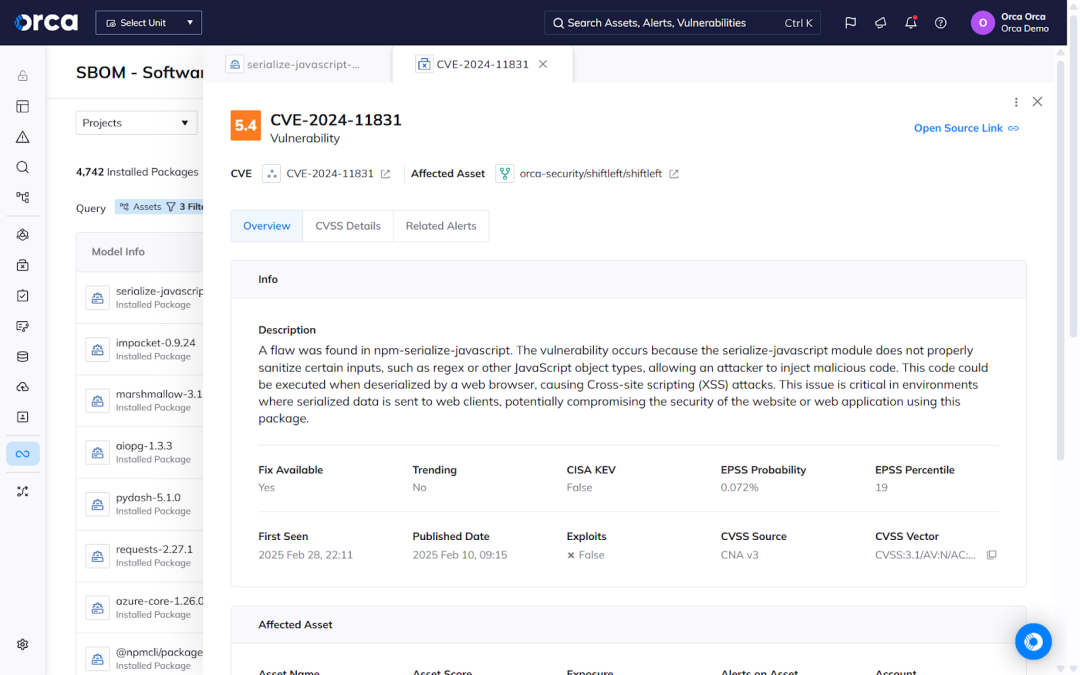Click the Model Info column header
The image size is (1080, 675).
pos(118,252)
